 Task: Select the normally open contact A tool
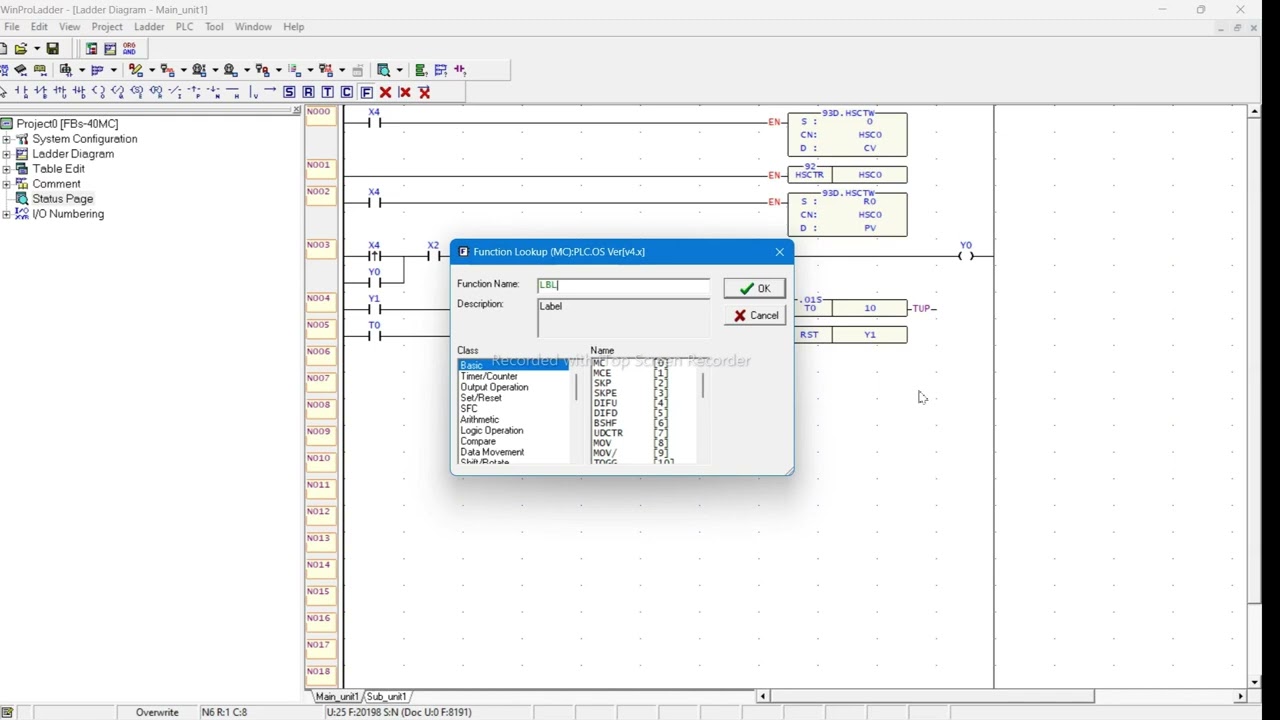22,92
